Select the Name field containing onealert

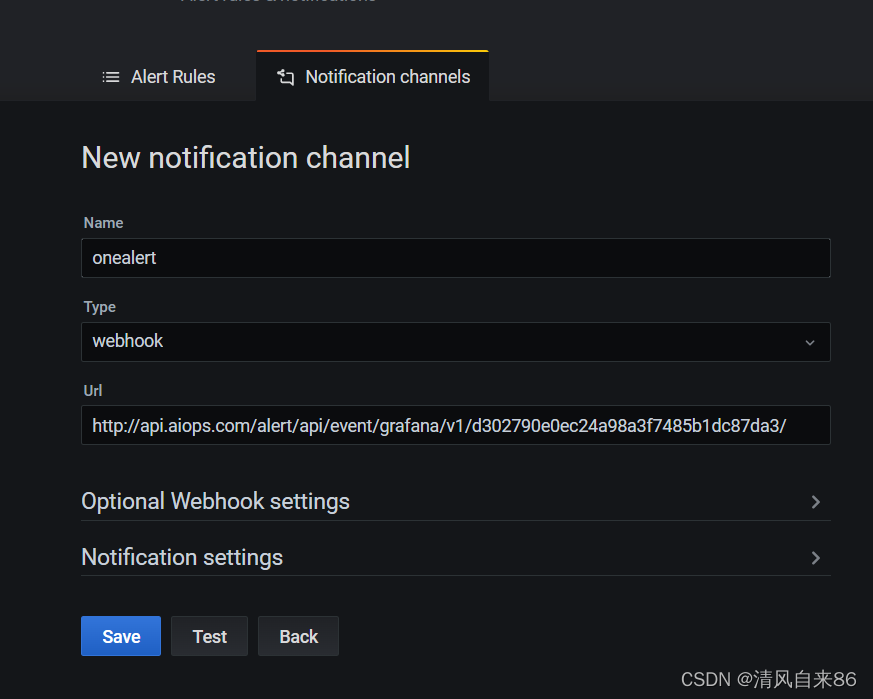[455, 258]
